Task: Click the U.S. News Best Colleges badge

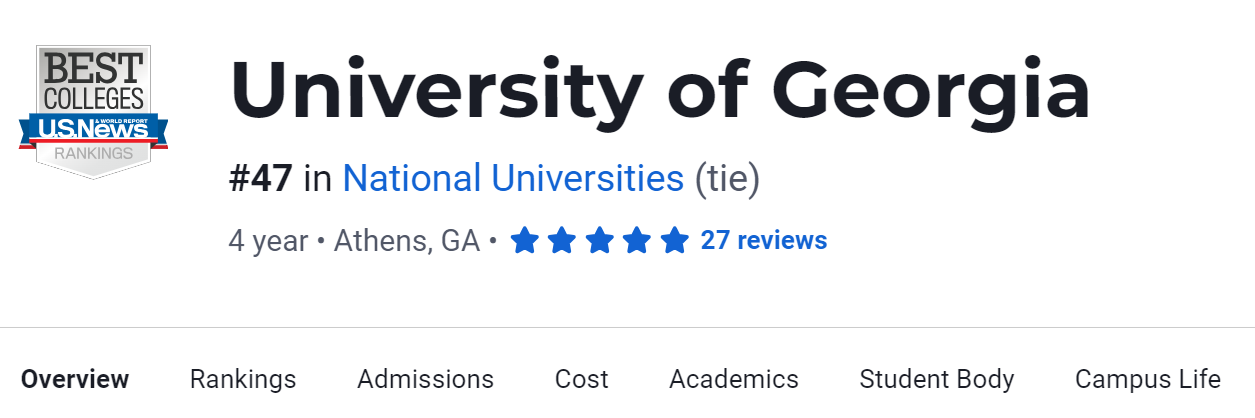Action: (x=93, y=112)
